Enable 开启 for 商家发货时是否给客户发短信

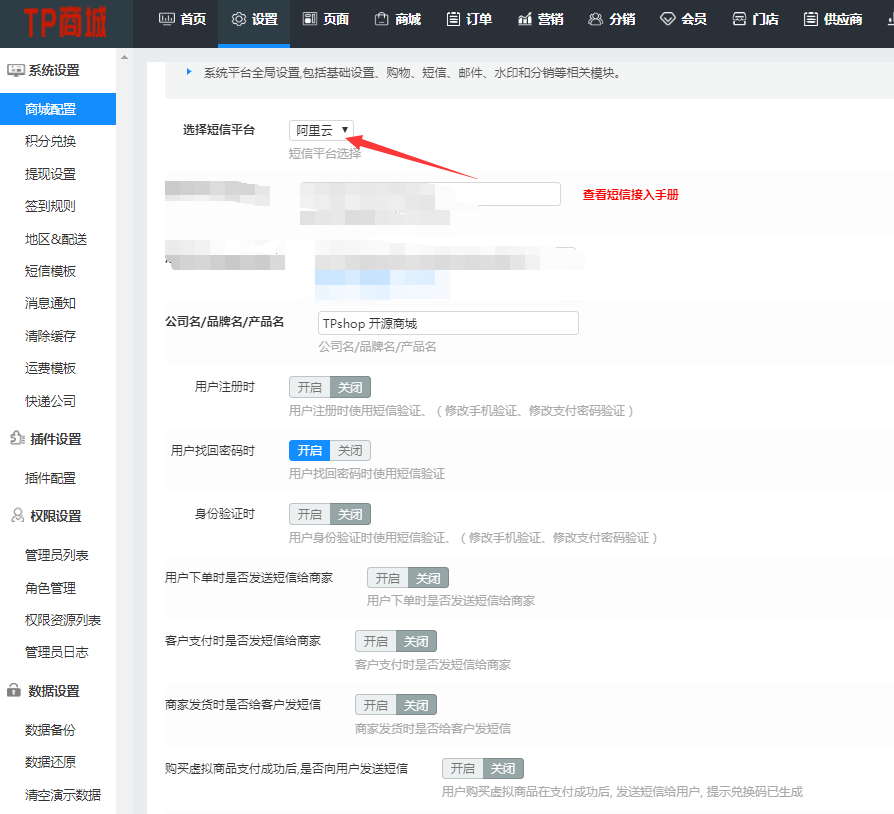tap(375, 705)
